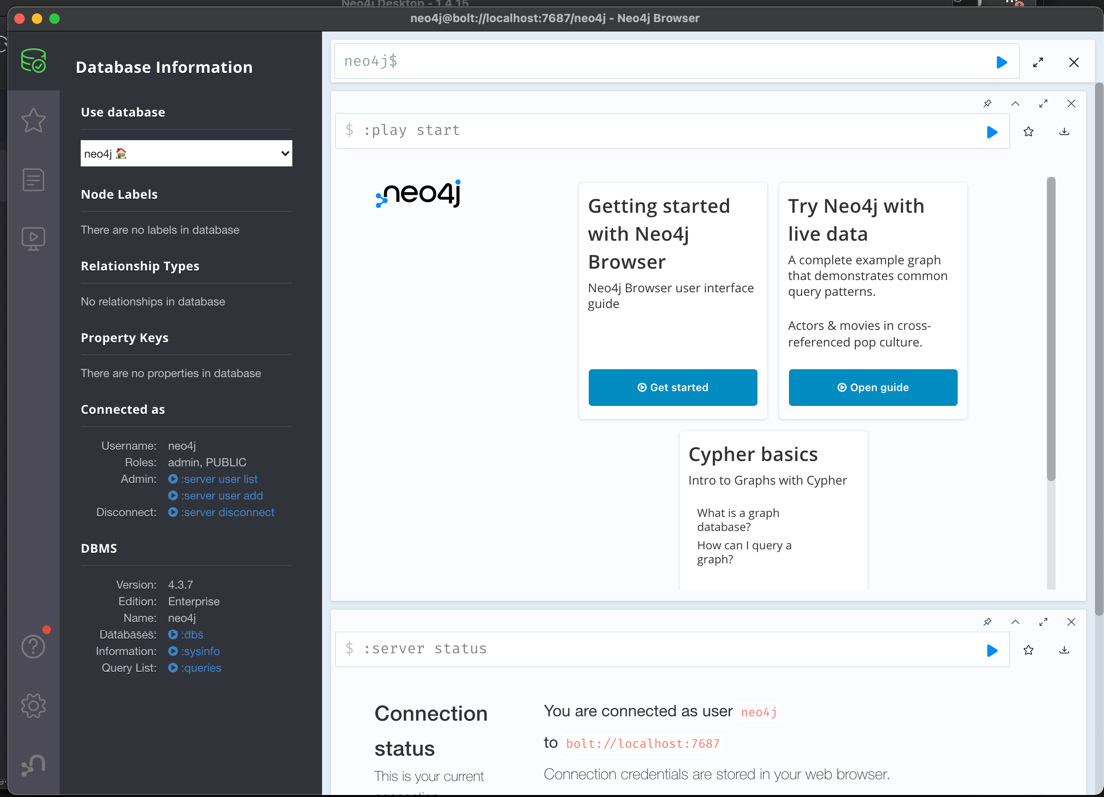This screenshot has width=1104, height=797.
Task: Download the :play start frame export
Action: pyautogui.click(x=1065, y=132)
